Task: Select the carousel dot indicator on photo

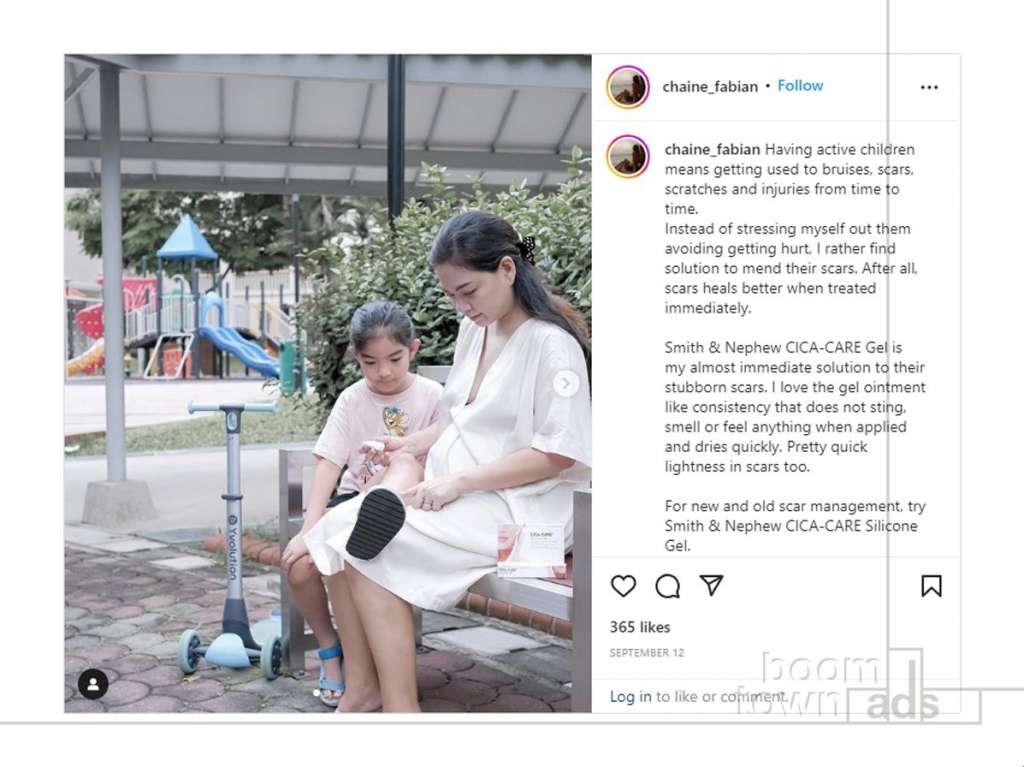Action: pyautogui.click(x=317, y=693)
